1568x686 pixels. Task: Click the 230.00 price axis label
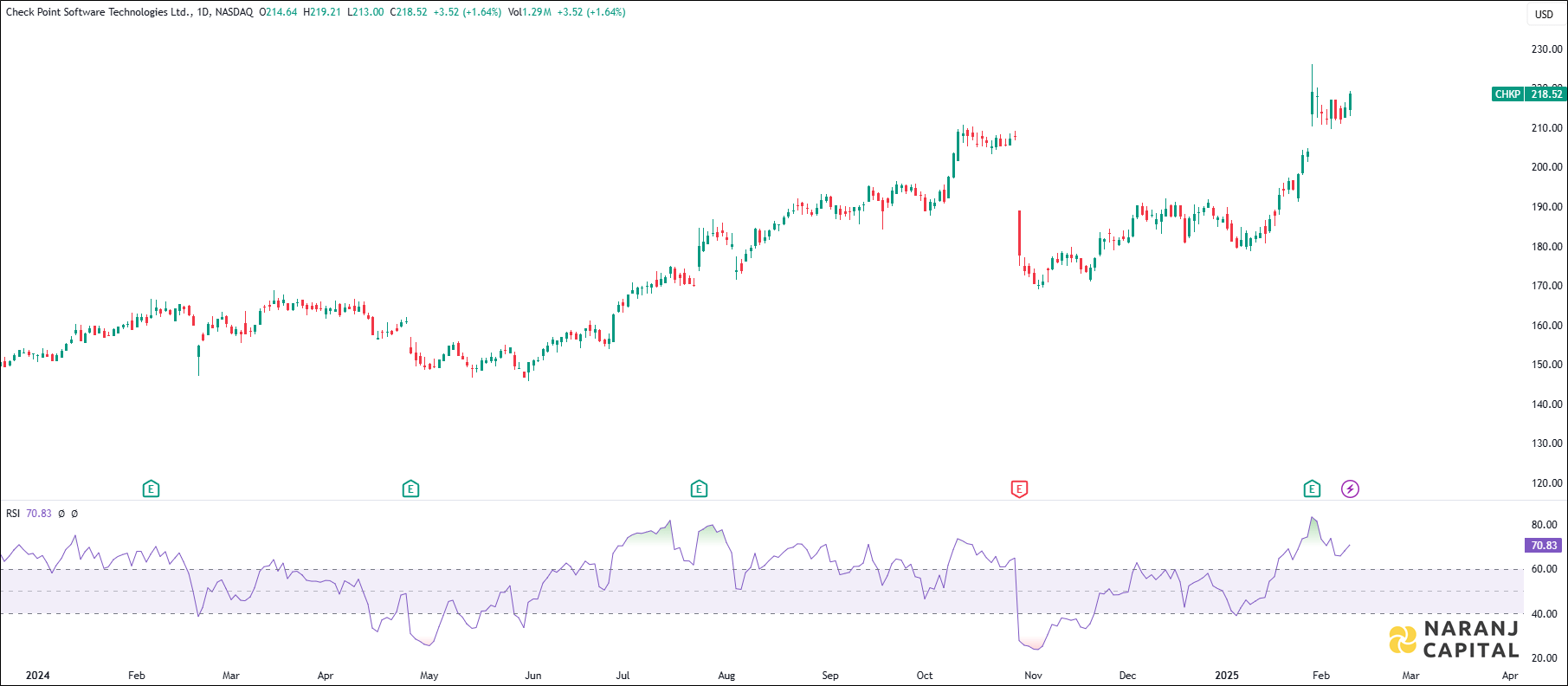[1546, 49]
